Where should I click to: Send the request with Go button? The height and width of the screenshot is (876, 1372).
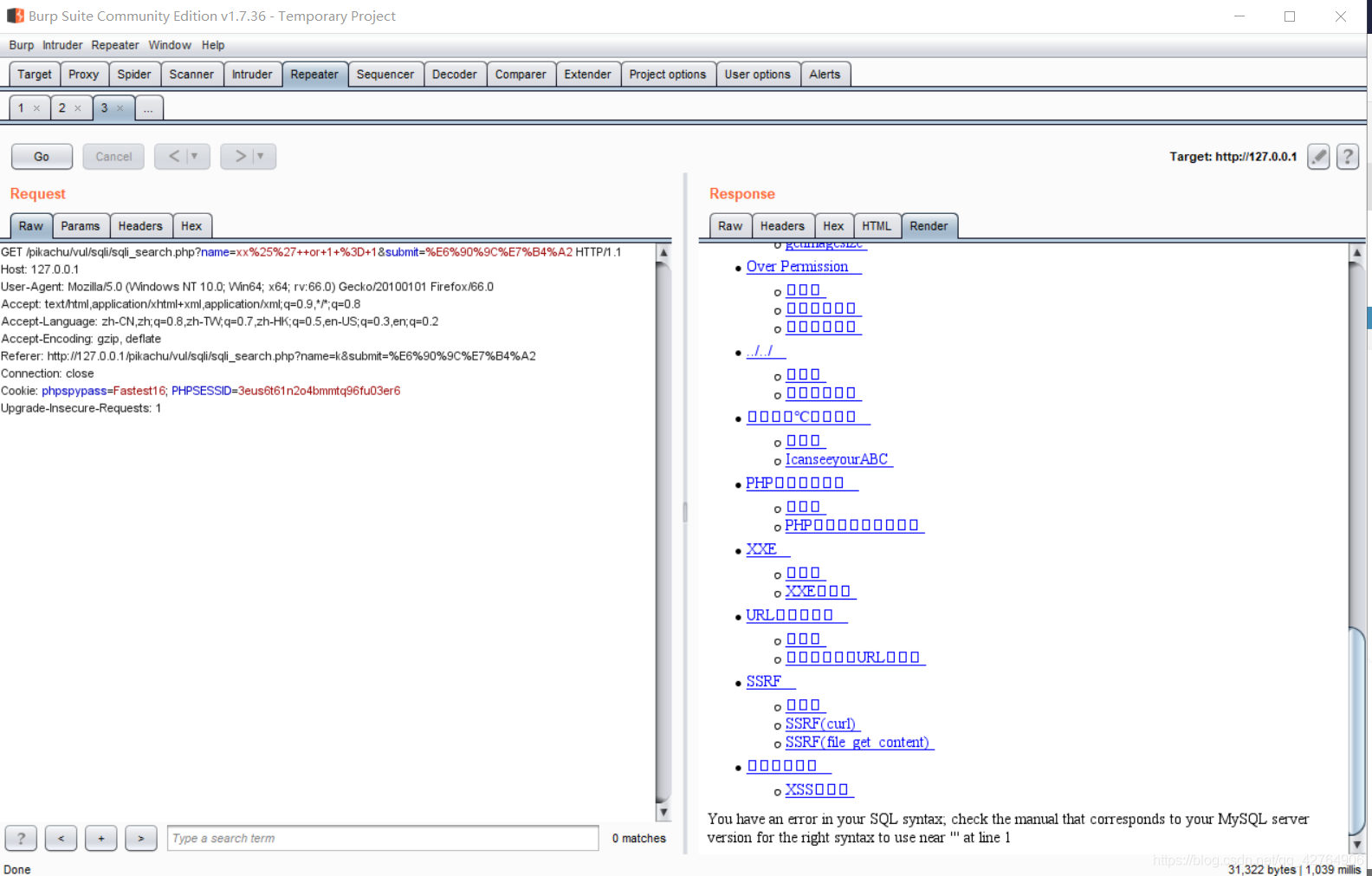pos(42,157)
